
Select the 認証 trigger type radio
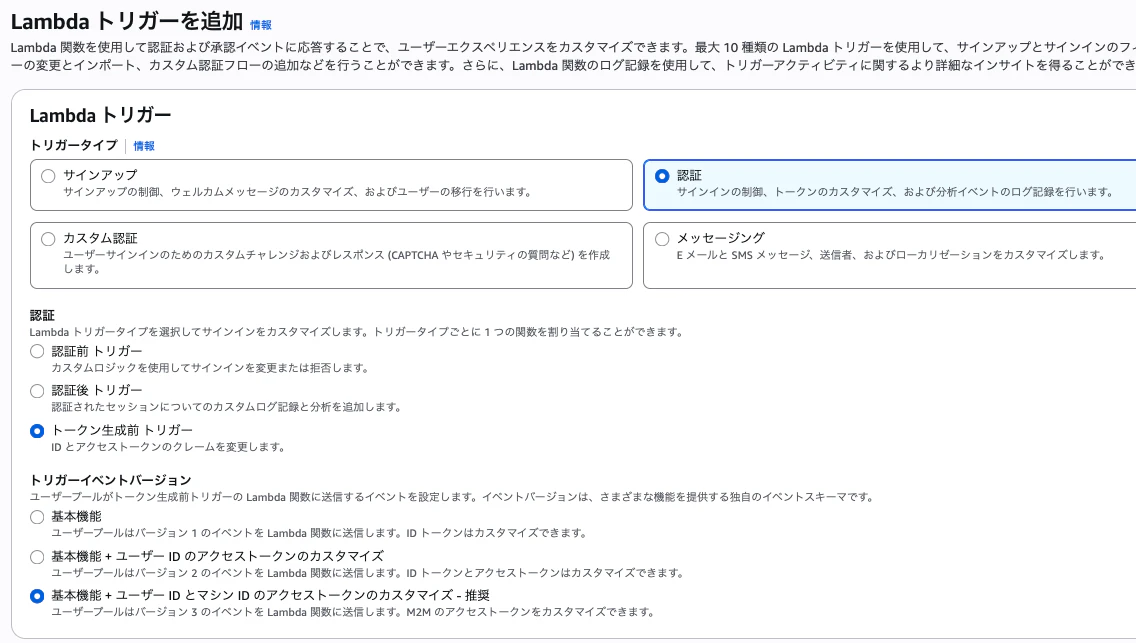pyautogui.click(x=661, y=175)
